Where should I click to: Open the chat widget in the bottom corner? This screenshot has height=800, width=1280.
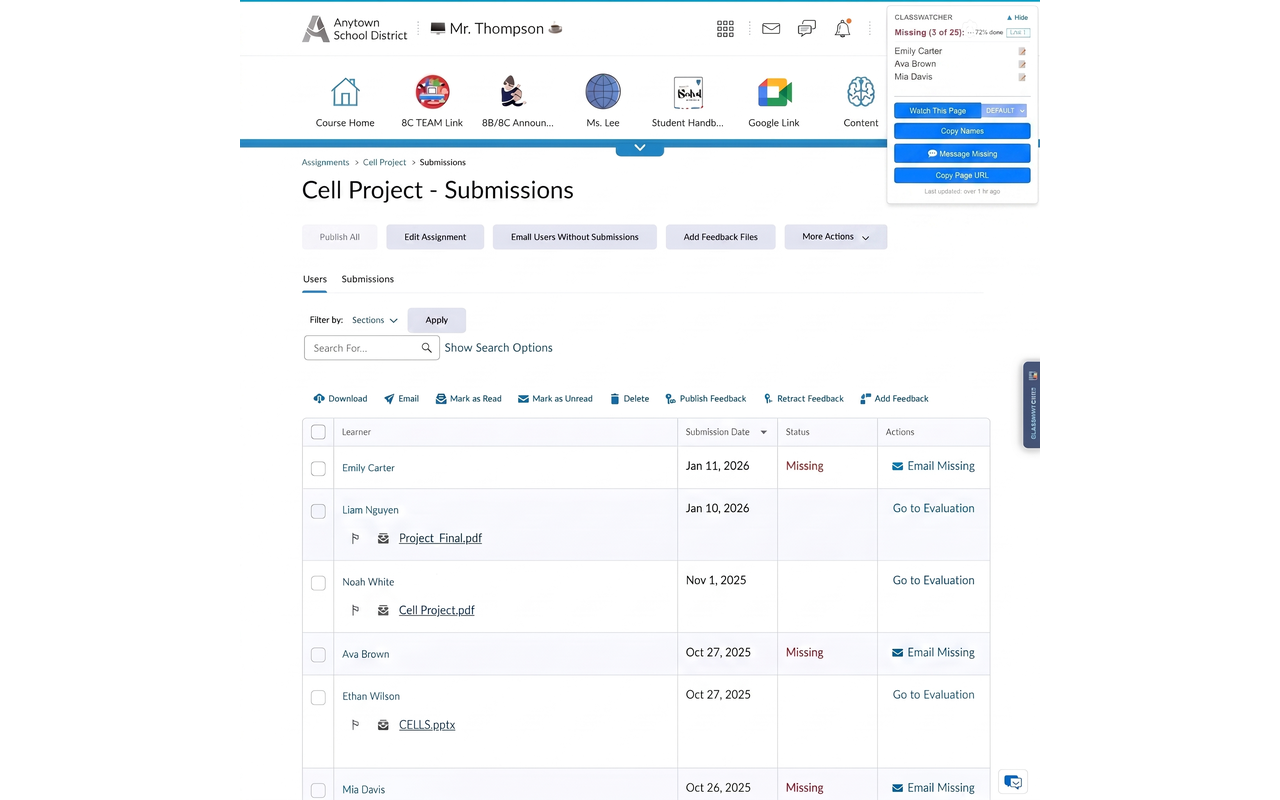1013,782
